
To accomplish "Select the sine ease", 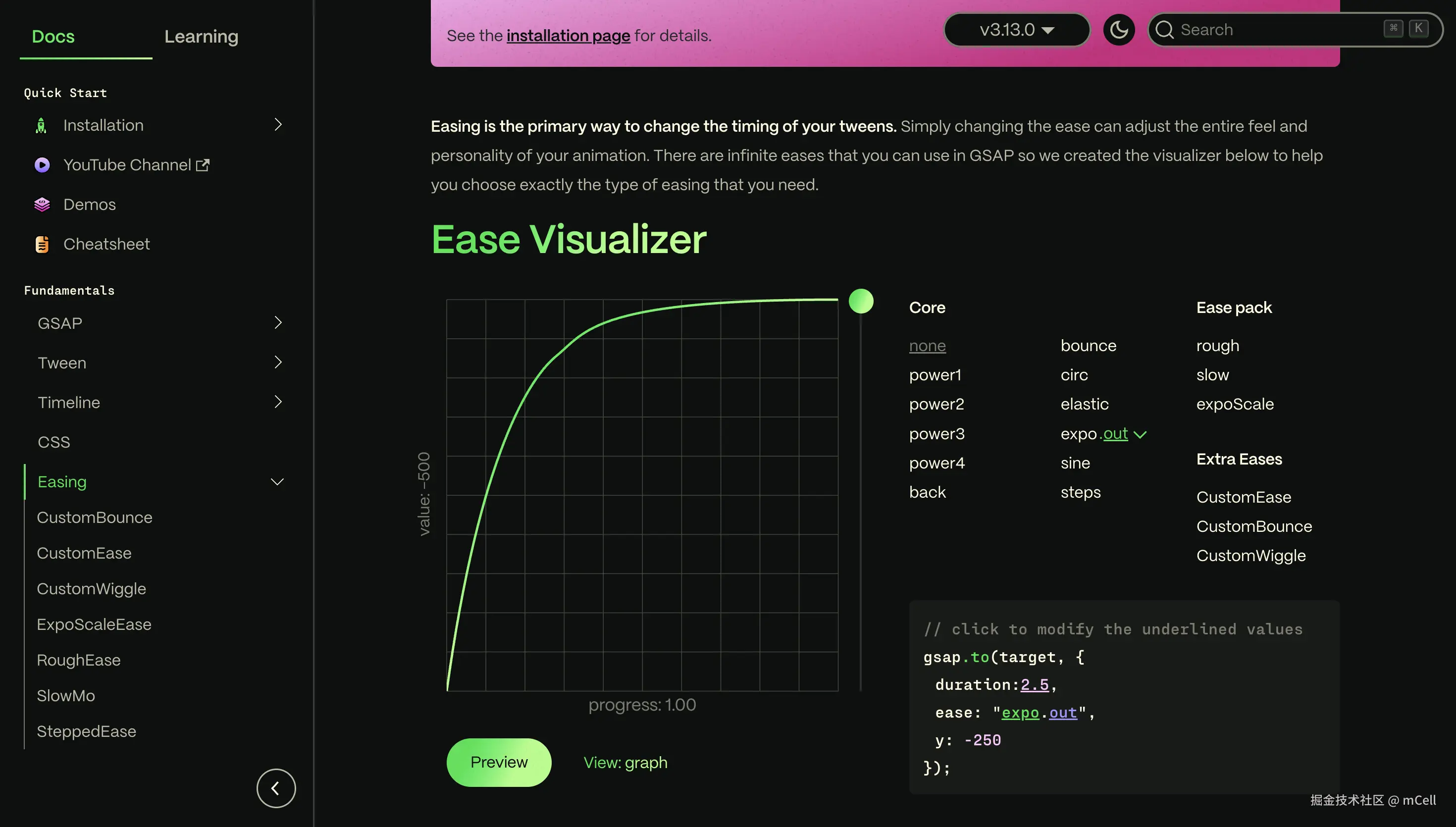I will click(x=1075, y=463).
